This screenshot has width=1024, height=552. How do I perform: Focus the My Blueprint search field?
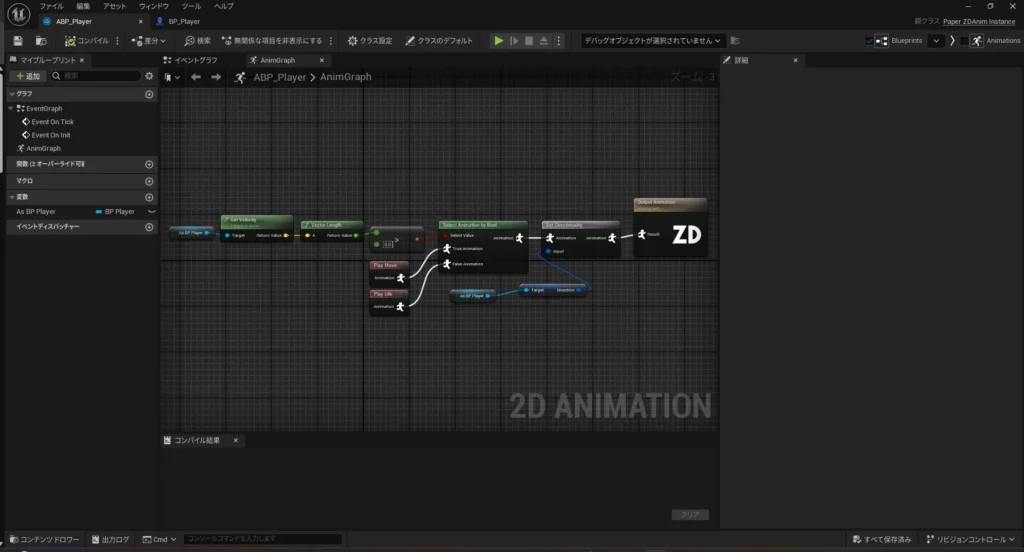[97, 76]
